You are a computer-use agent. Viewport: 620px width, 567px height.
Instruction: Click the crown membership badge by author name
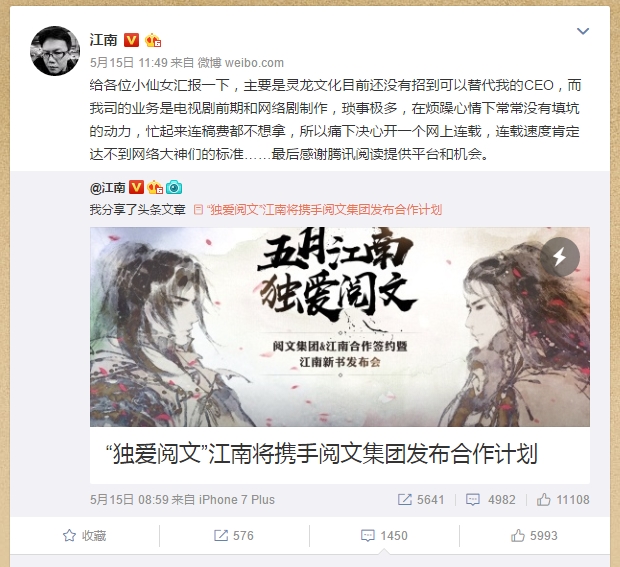(153, 40)
